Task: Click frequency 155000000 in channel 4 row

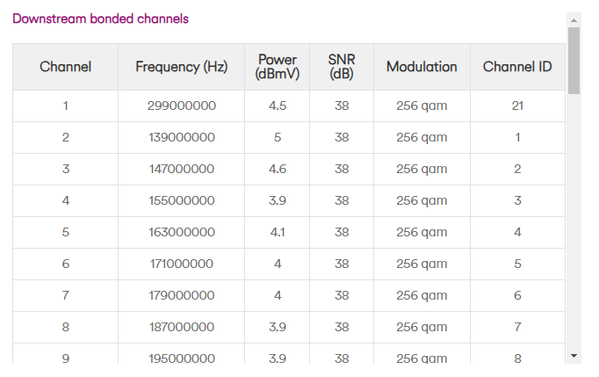Action: click(181, 201)
